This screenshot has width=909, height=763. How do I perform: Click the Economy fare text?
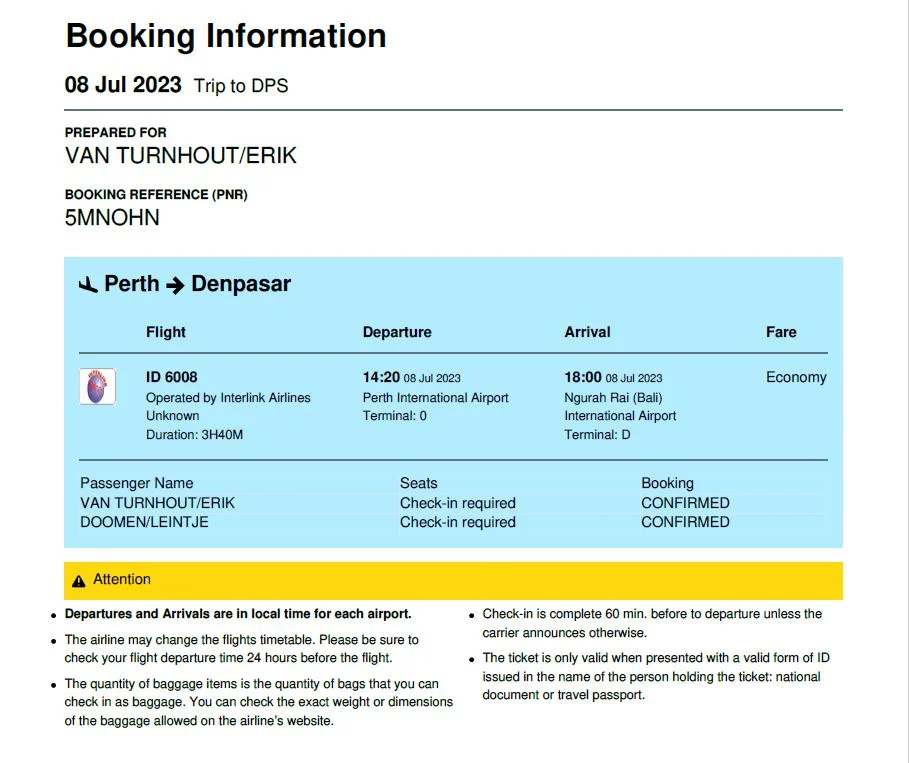click(796, 377)
